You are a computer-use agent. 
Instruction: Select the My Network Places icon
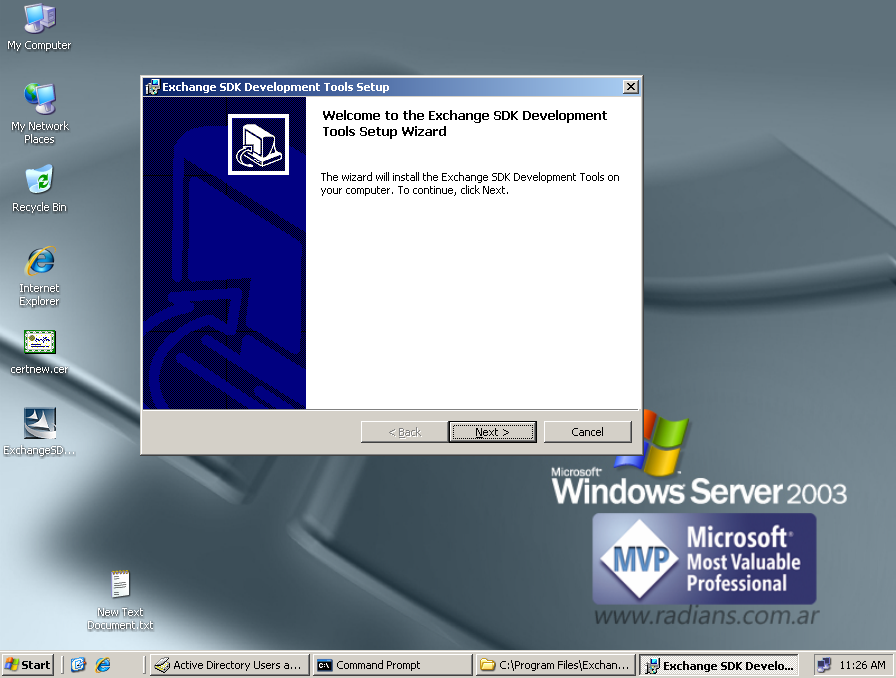coord(39,99)
